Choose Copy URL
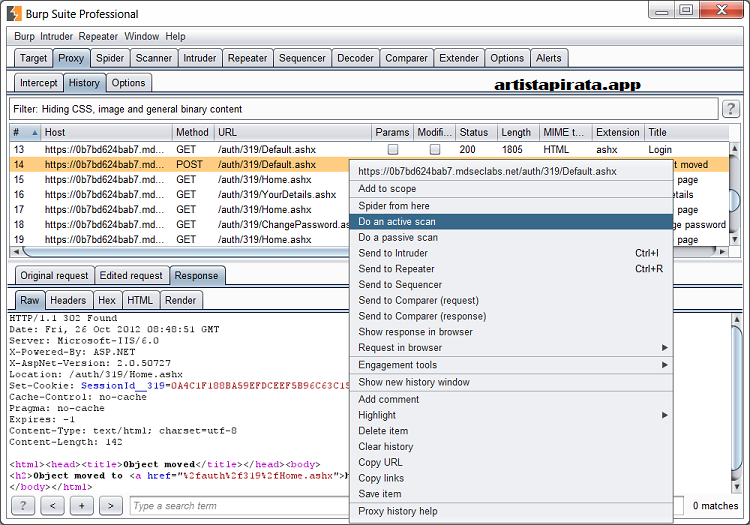 511,462
